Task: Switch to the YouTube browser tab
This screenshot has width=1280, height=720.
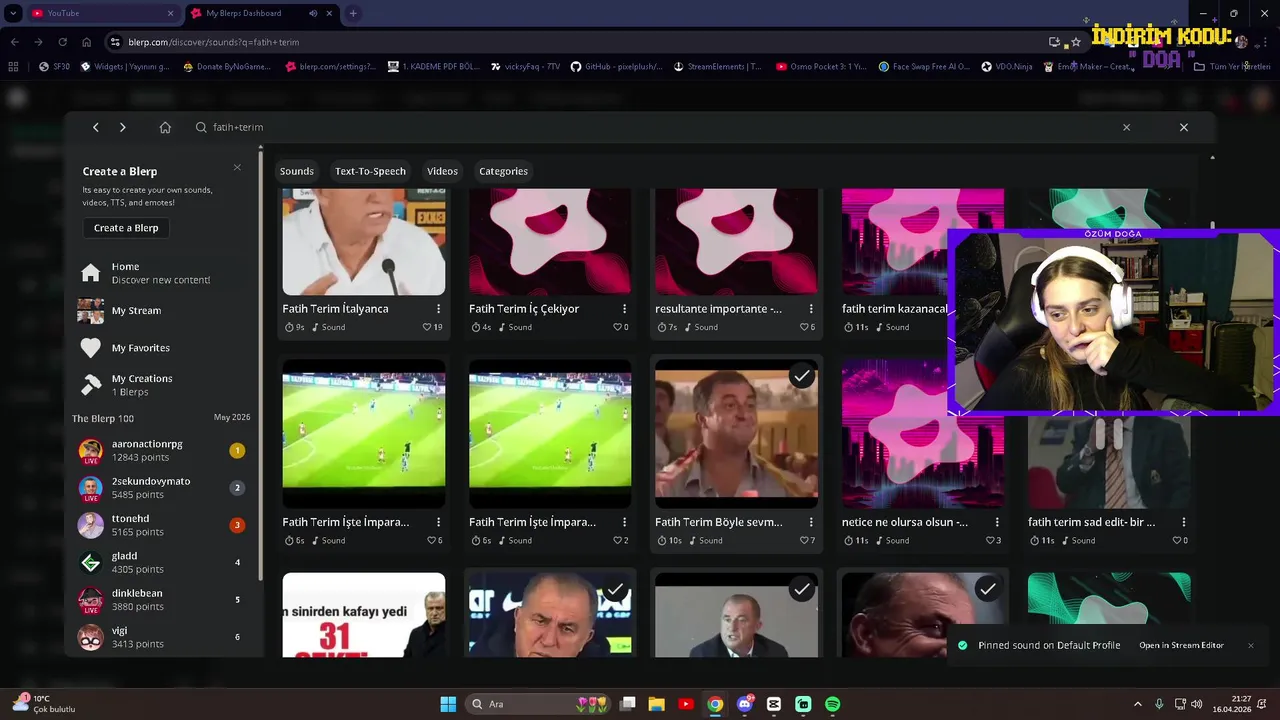Action: [100, 13]
